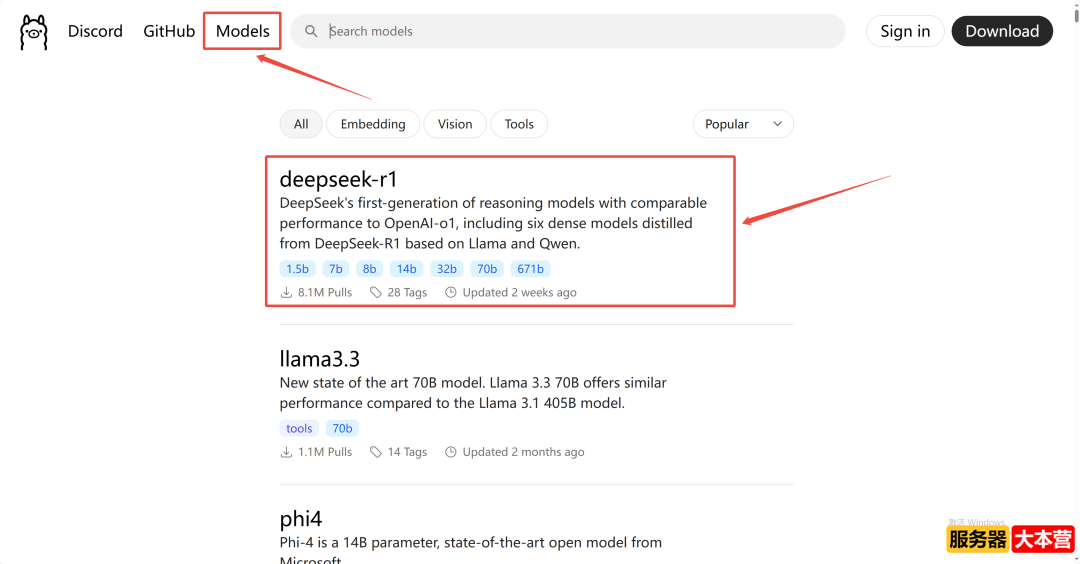1080x564 pixels.
Task: Select the Tools filter
Action: (x=519, y=124)
